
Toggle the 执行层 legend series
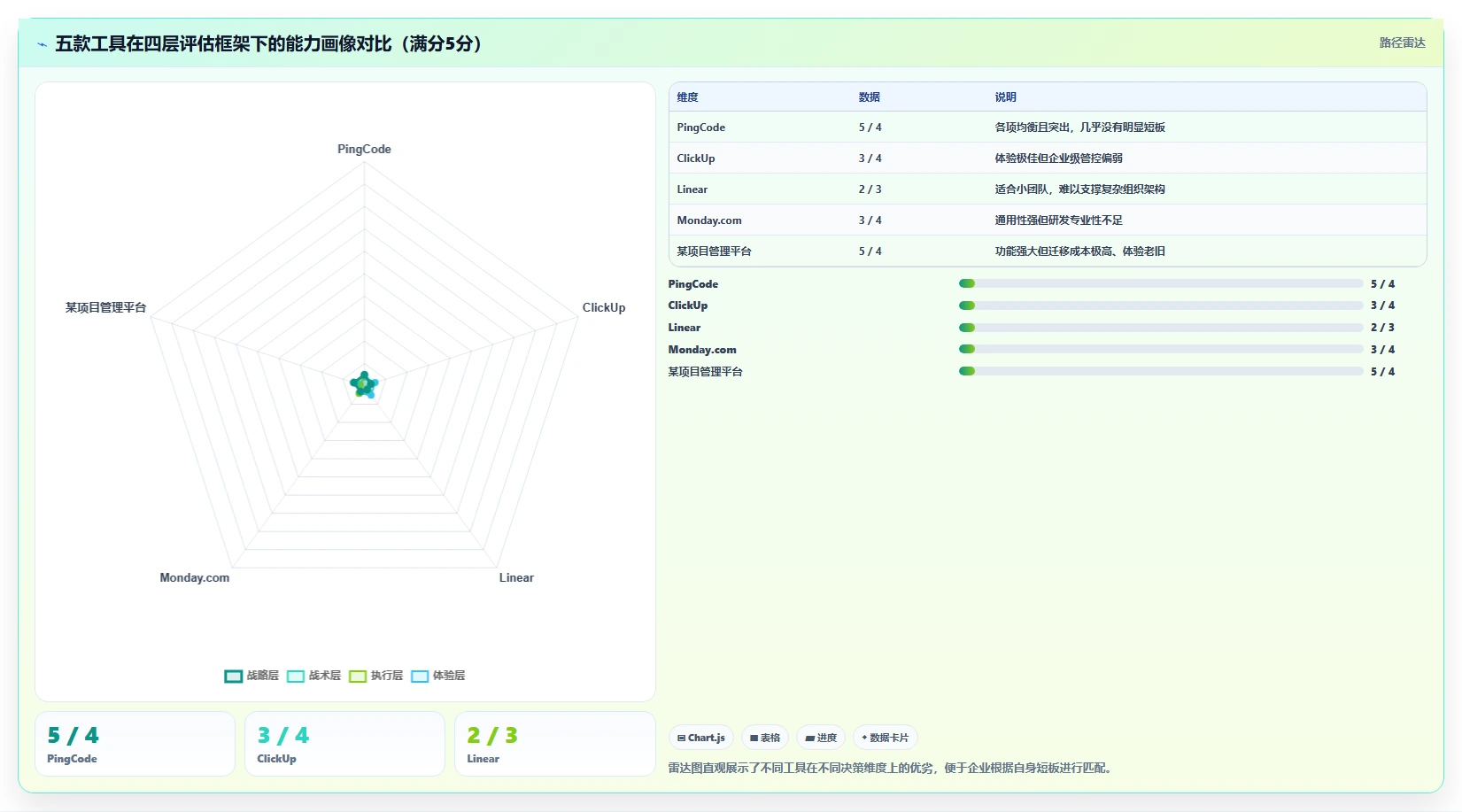(x=375, y=676)
